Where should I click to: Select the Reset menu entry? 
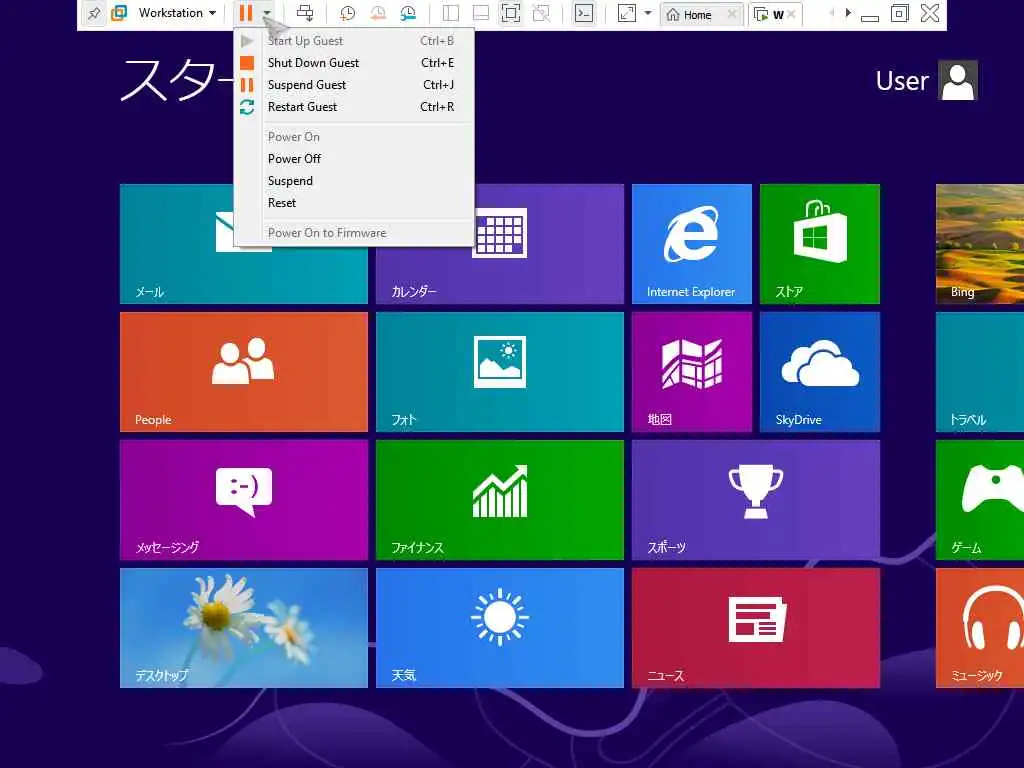tap(353, 203)
